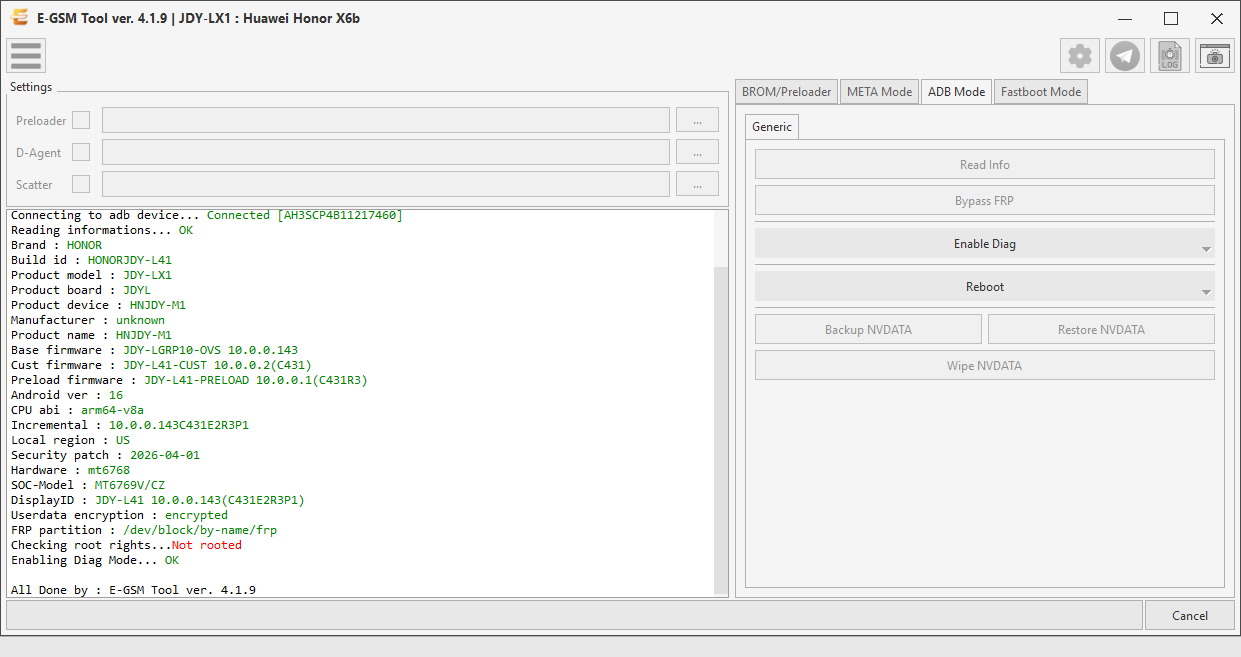Switch to the BROM/Preloader tab

click(x=786, y=92)
